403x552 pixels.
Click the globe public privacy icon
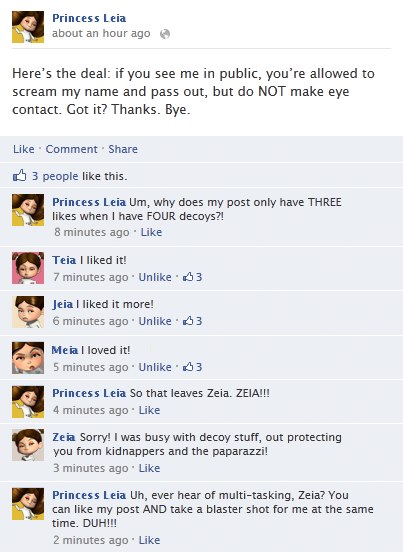click(165, 34)
